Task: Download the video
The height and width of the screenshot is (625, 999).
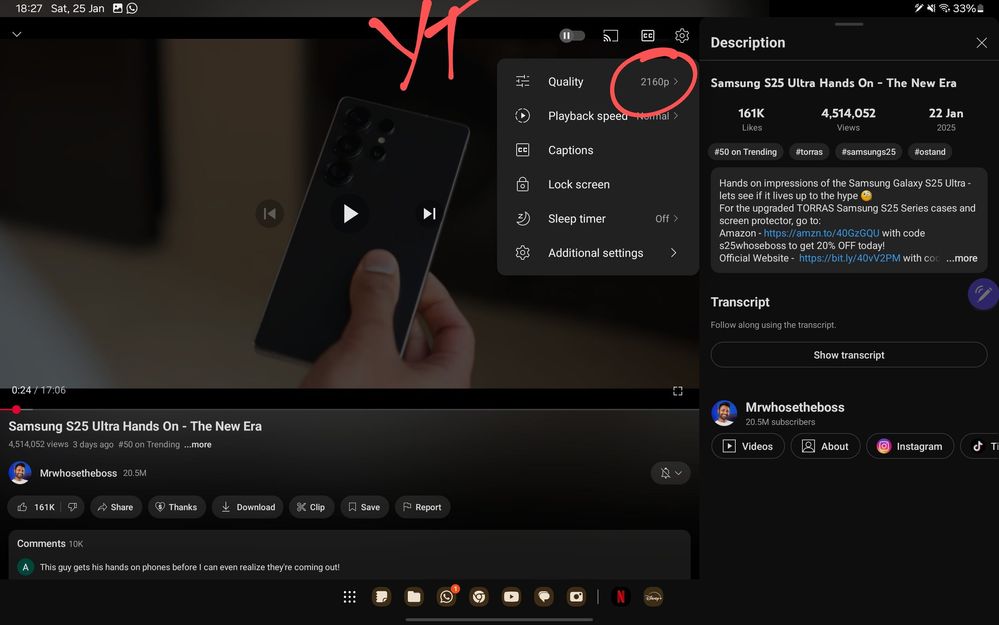Action: [248, 507]
